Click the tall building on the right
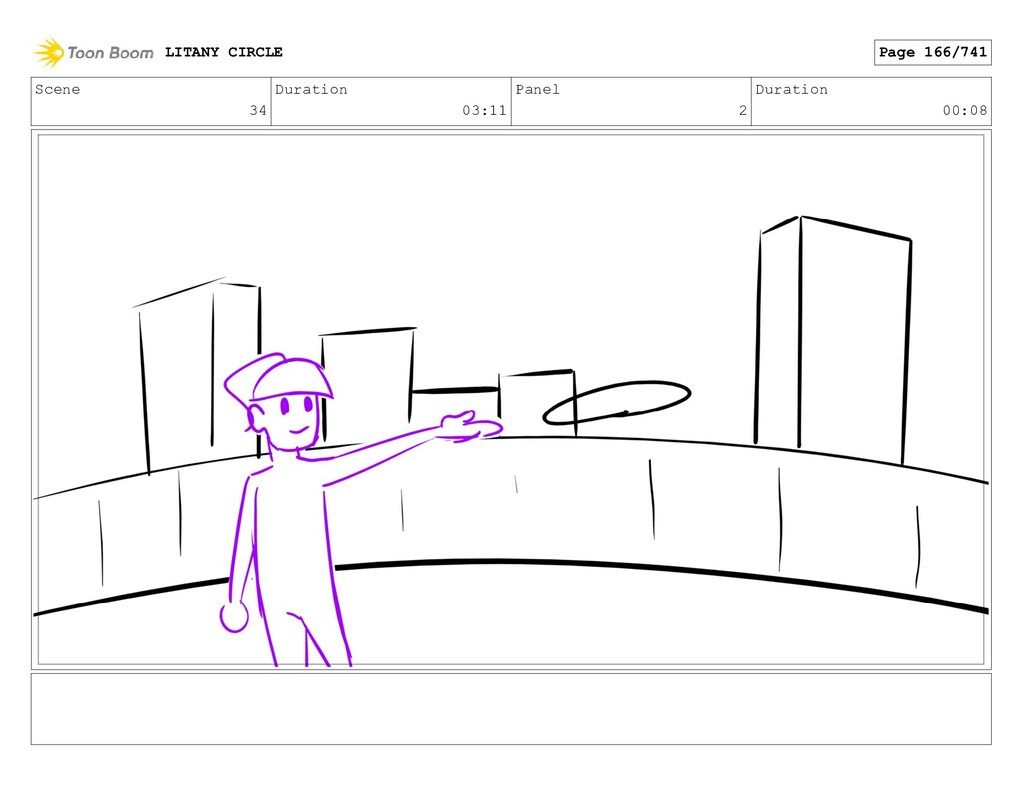 coord(833,340)
